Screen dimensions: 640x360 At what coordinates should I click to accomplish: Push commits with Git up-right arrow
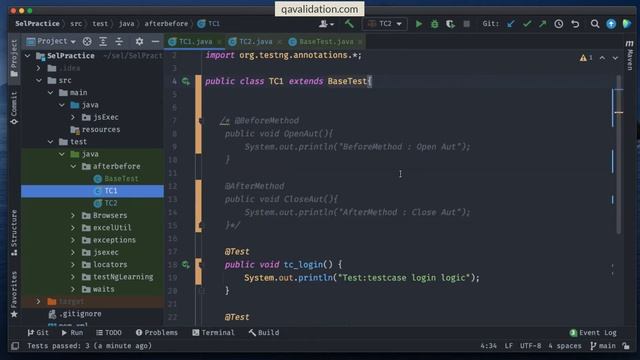point(542,24)
